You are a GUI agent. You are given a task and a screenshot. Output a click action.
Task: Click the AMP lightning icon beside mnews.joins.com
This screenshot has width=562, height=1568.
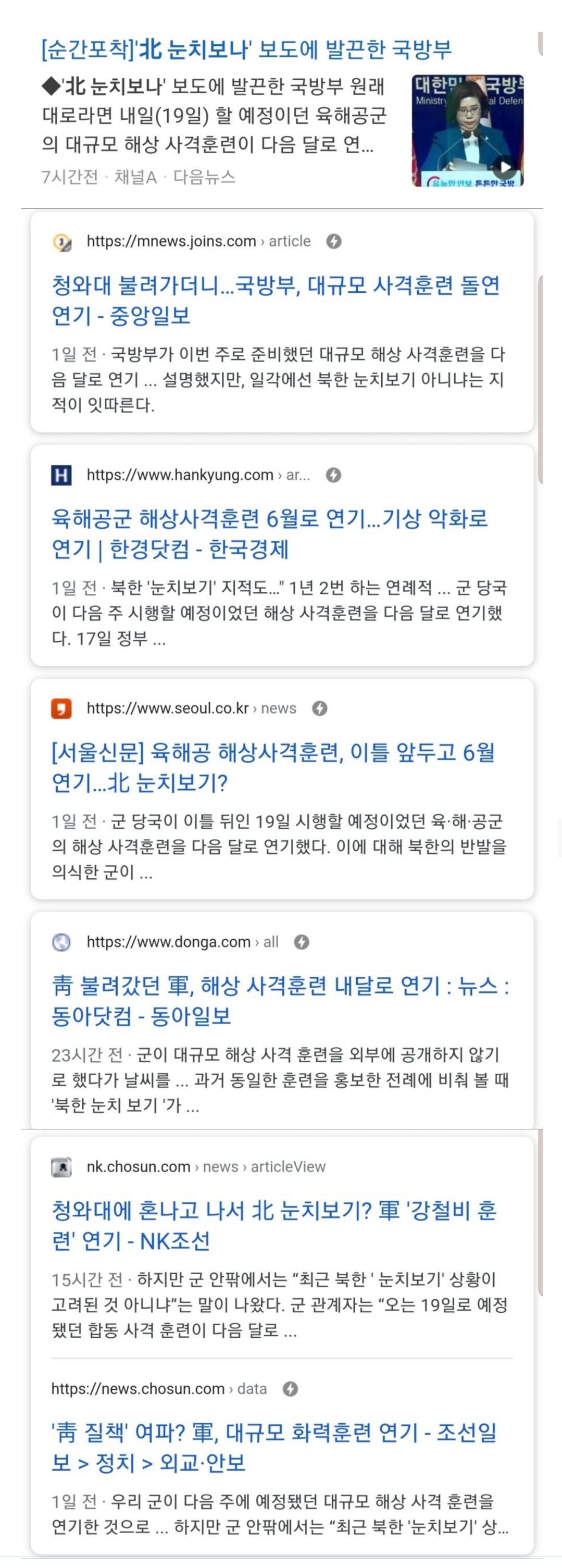coord(334,242)
